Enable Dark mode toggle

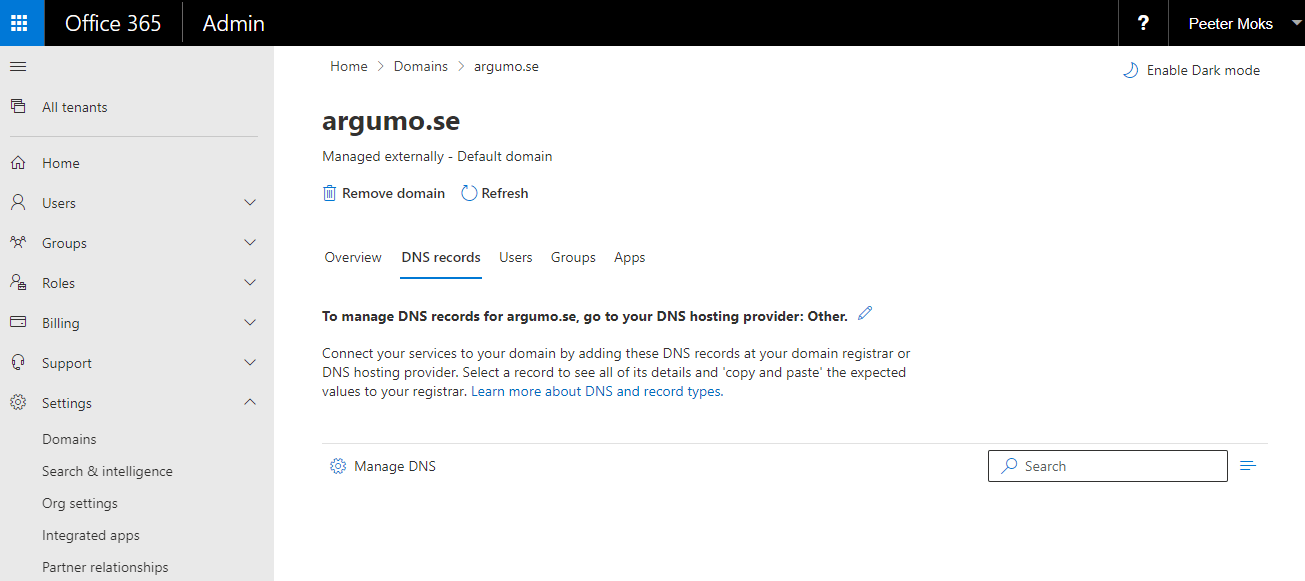pos(1192,70)
